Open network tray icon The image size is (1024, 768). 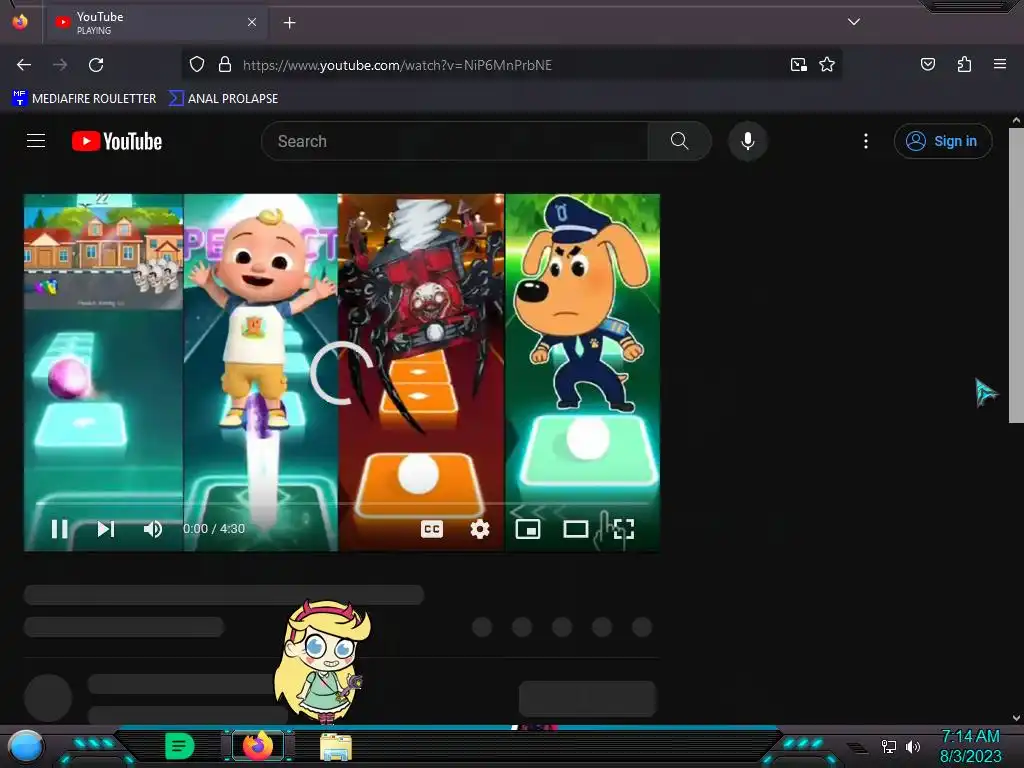coord(888,746)
